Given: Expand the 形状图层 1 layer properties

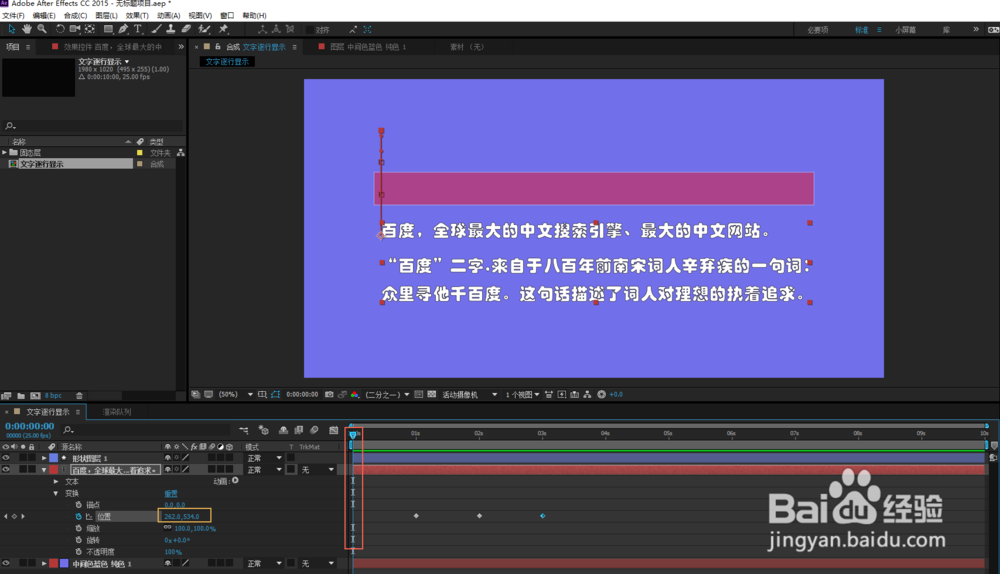Looking at the screenshot, I should (44, 458).
